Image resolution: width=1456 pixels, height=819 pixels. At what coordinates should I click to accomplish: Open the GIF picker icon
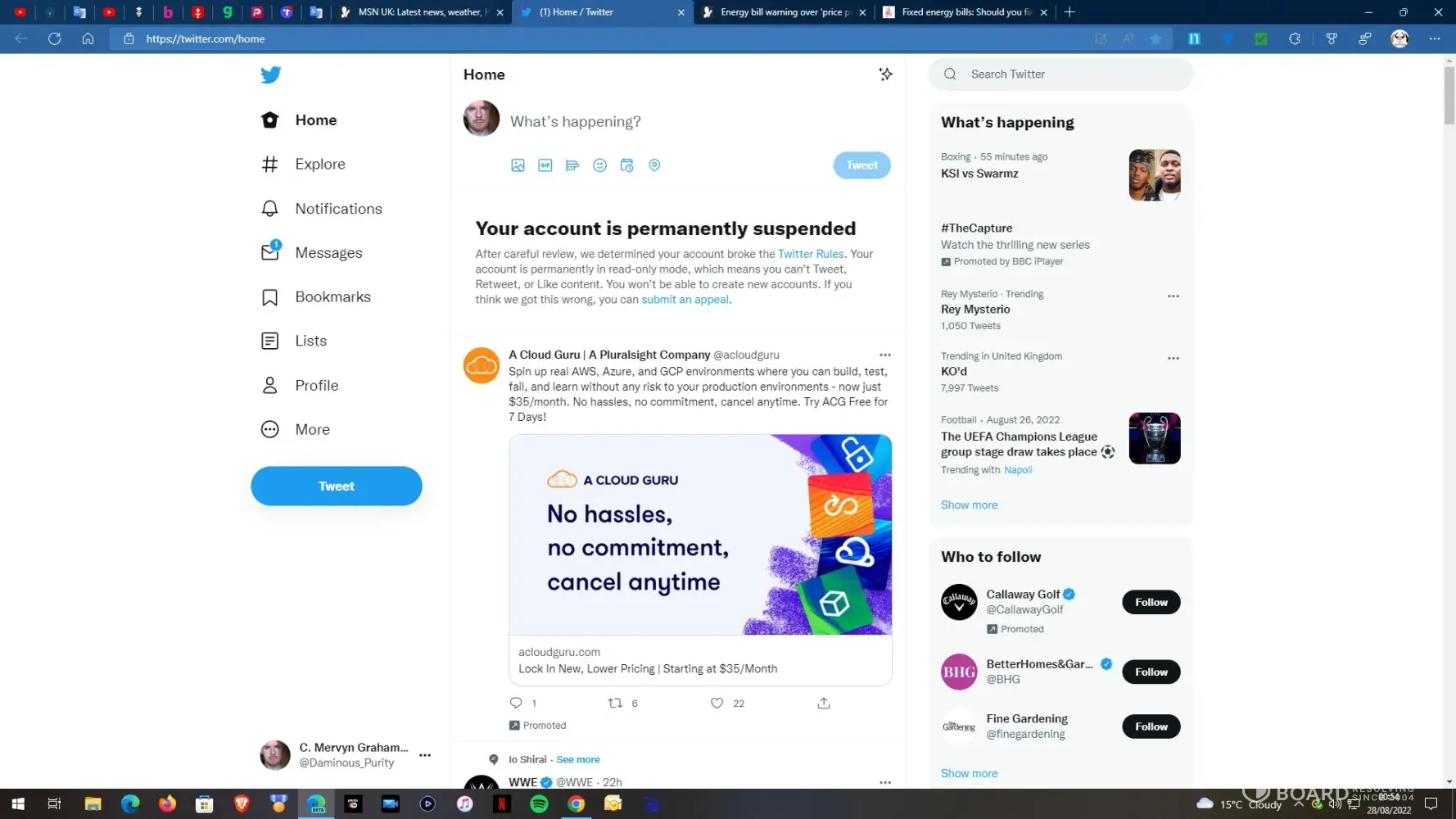click(545, 165)
